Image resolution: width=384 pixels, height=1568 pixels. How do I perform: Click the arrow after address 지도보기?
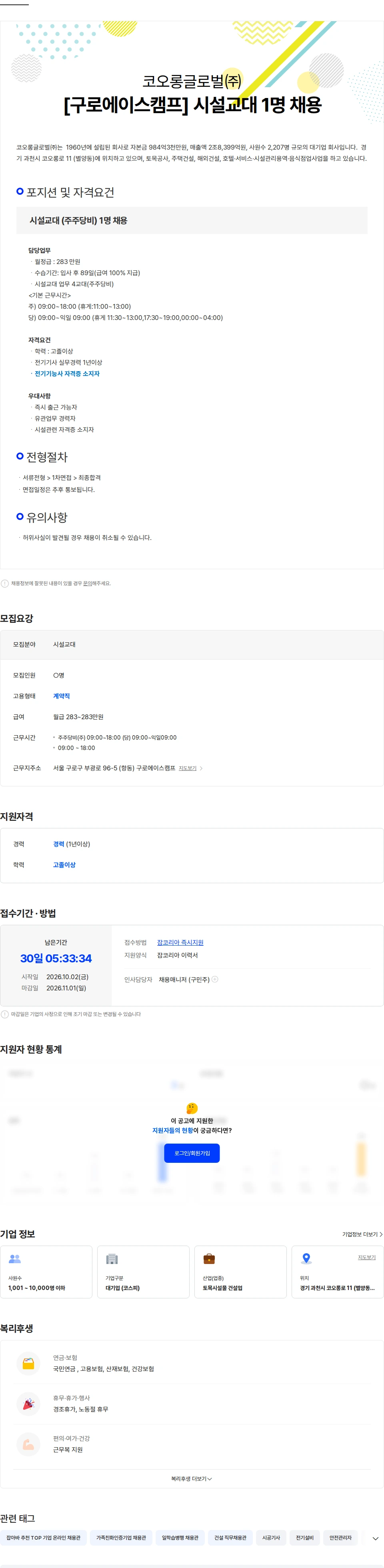click(202, 768)
